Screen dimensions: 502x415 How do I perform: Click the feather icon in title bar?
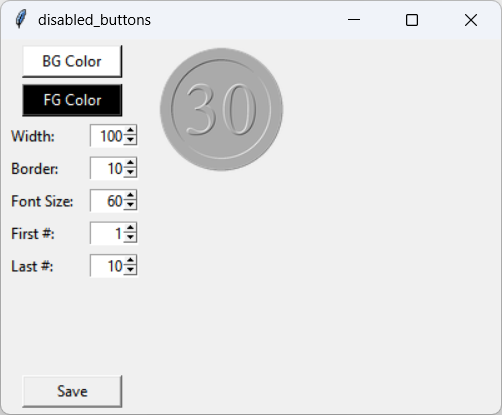tap(21, 20)
